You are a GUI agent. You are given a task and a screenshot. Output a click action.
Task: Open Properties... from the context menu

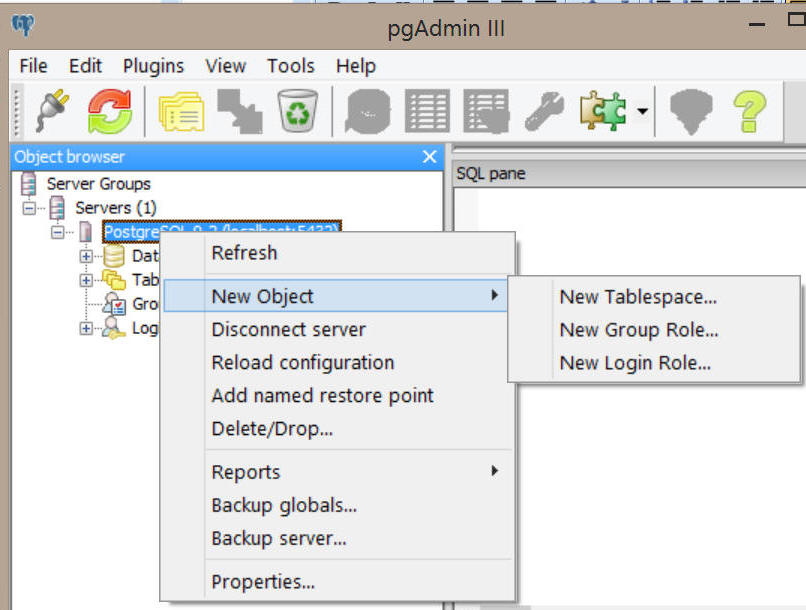(x=338, y=581)
